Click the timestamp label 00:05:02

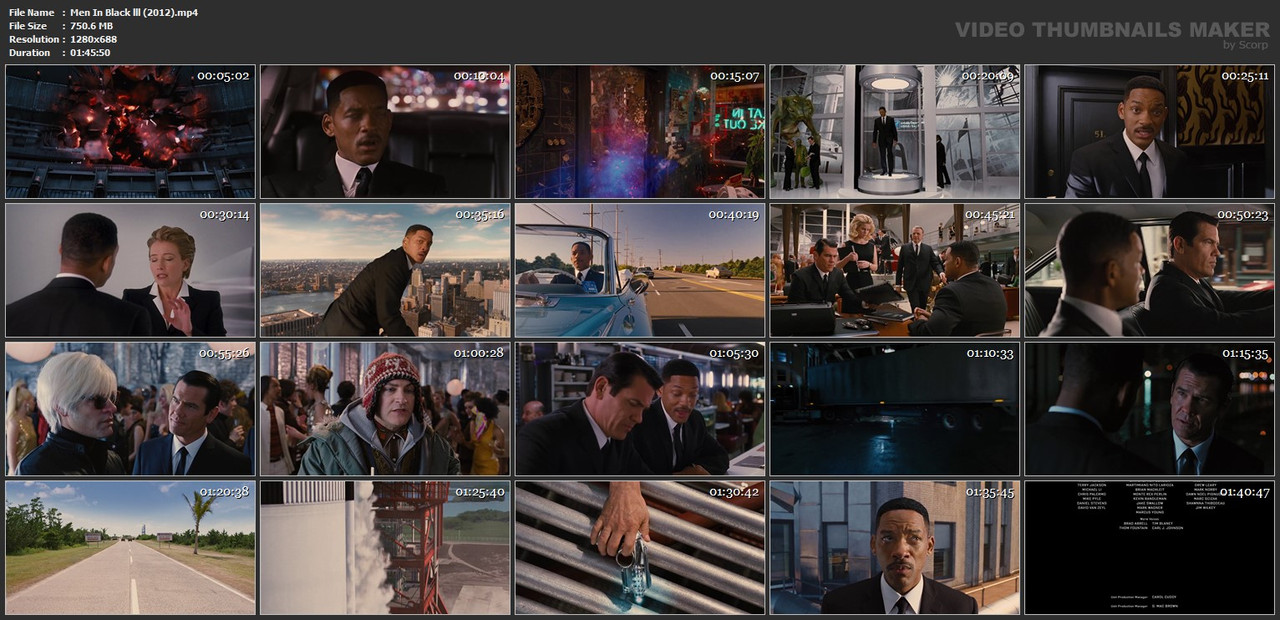click(225, 76)
